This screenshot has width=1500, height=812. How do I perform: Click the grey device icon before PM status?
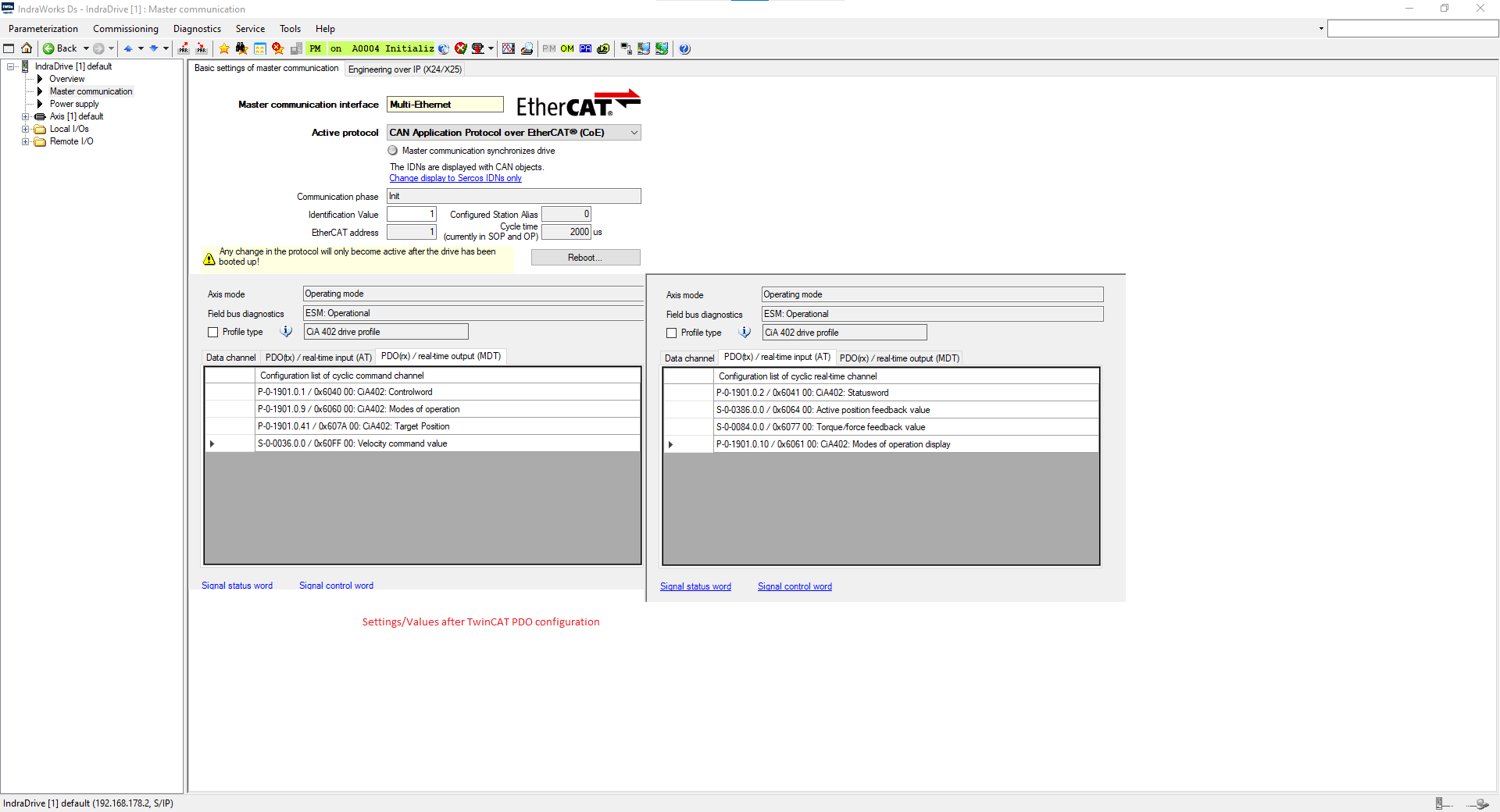click(x=296, y=48)
